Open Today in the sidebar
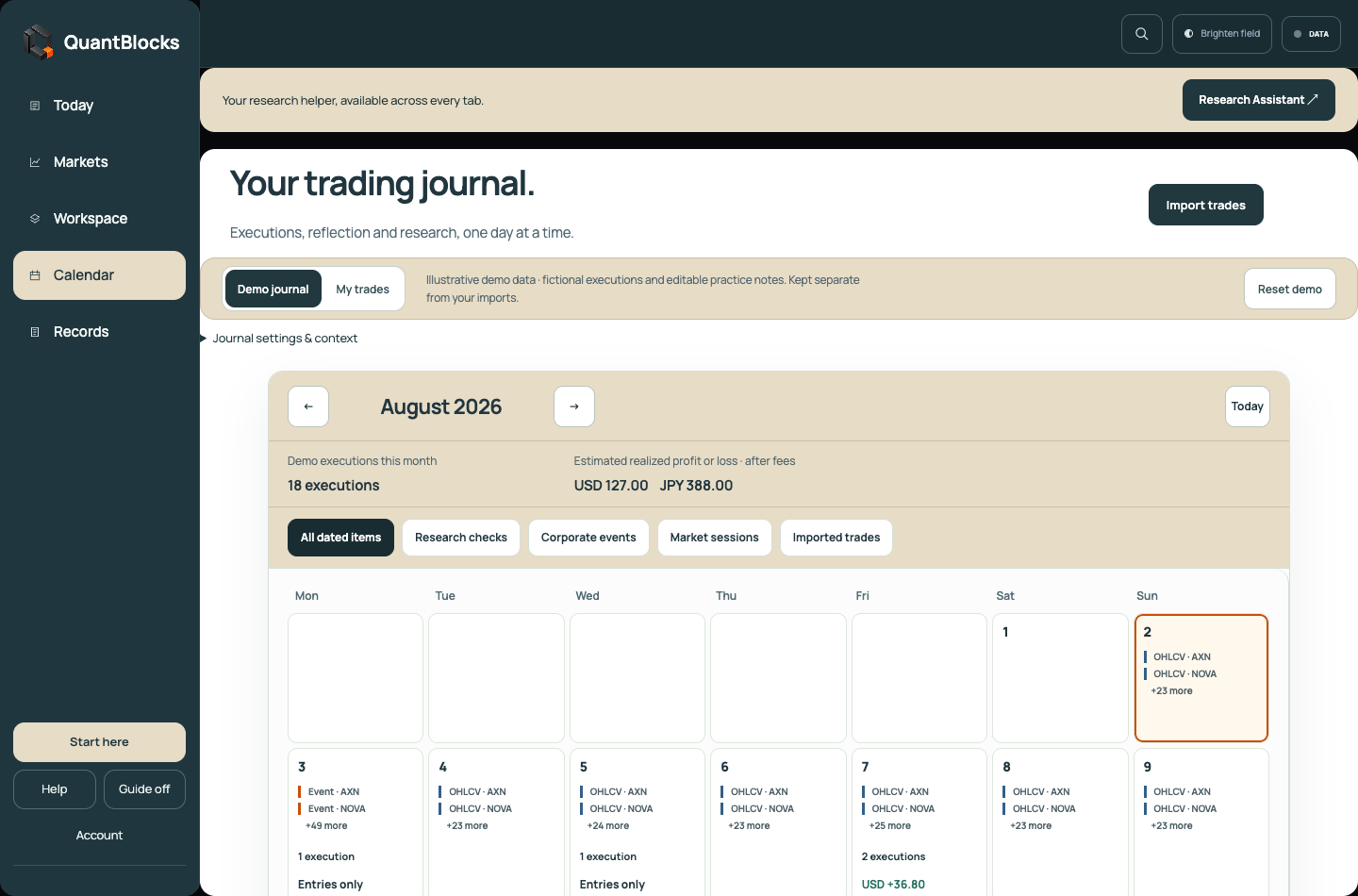 99,106
